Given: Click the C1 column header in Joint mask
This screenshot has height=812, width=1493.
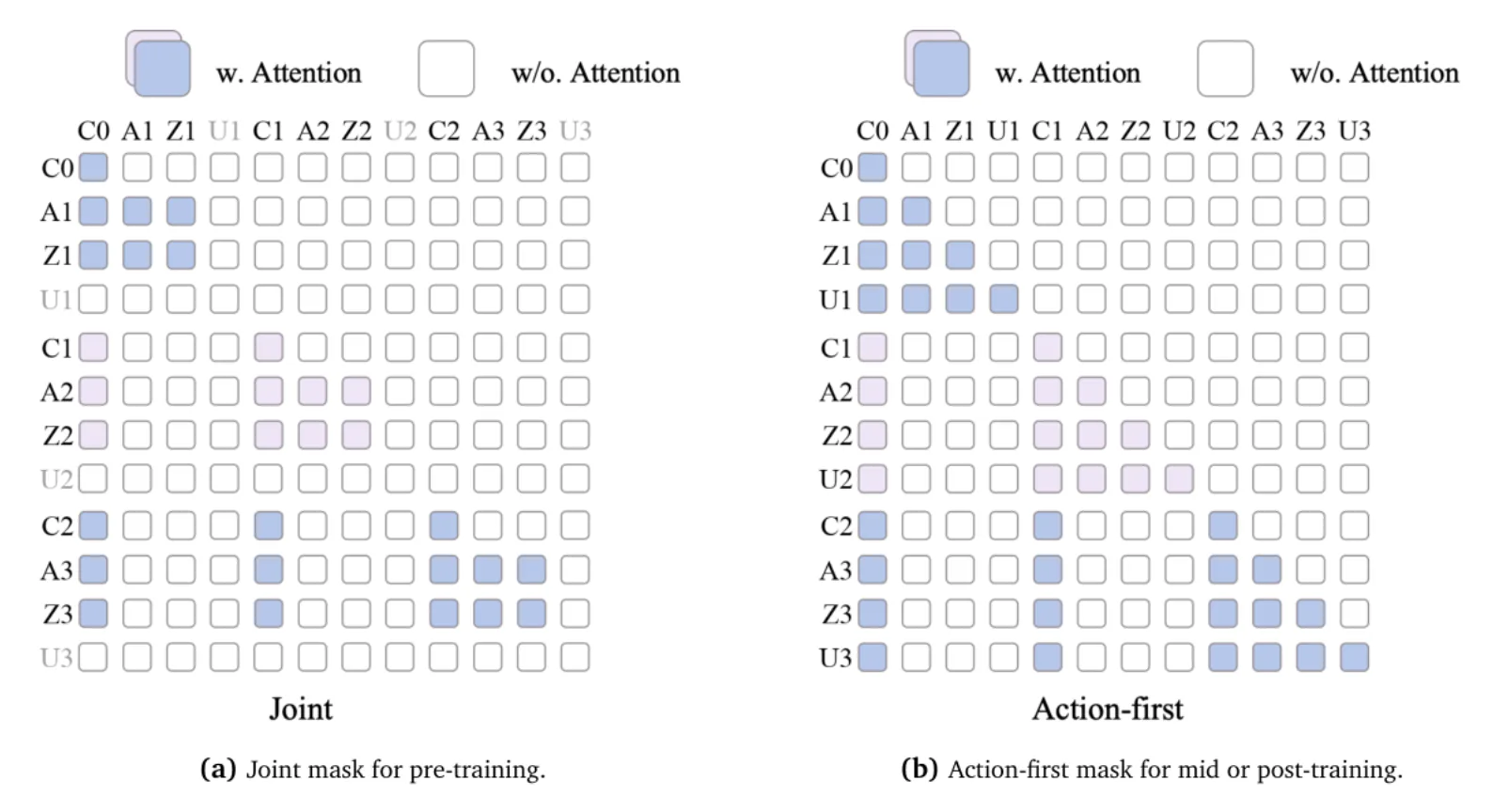Looking at the screenshot, I should point(268,131).
